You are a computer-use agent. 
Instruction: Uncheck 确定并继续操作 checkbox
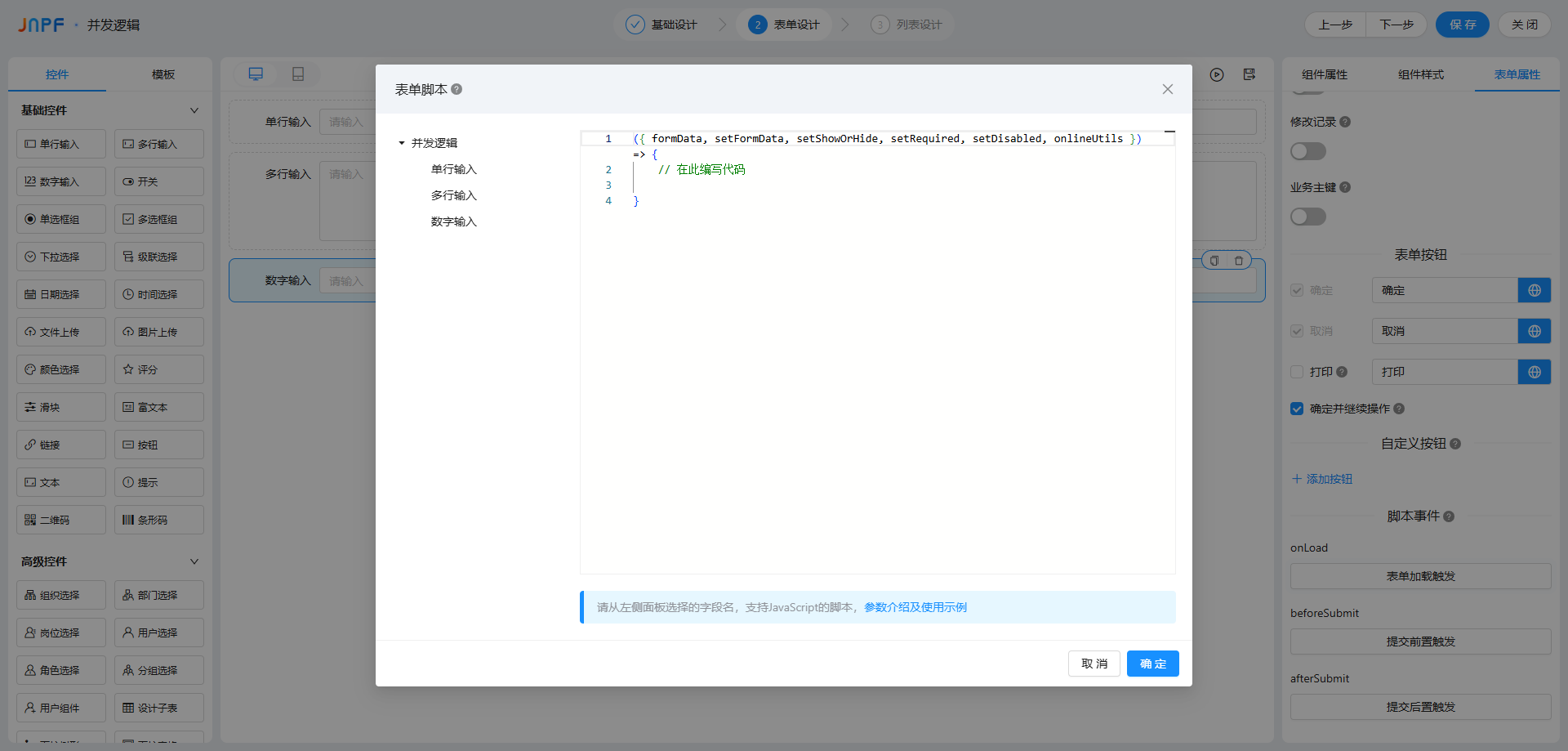[x=1297, y=409]
